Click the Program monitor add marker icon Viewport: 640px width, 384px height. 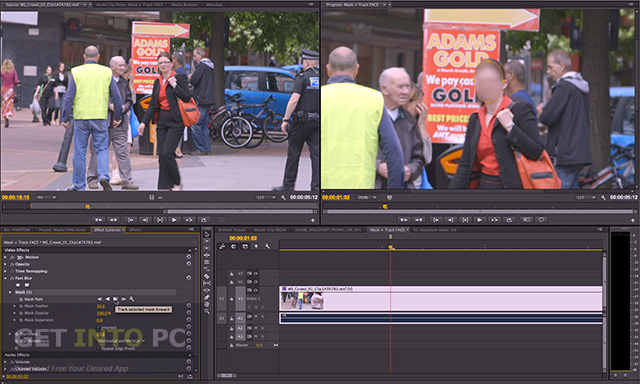(389, 198)
